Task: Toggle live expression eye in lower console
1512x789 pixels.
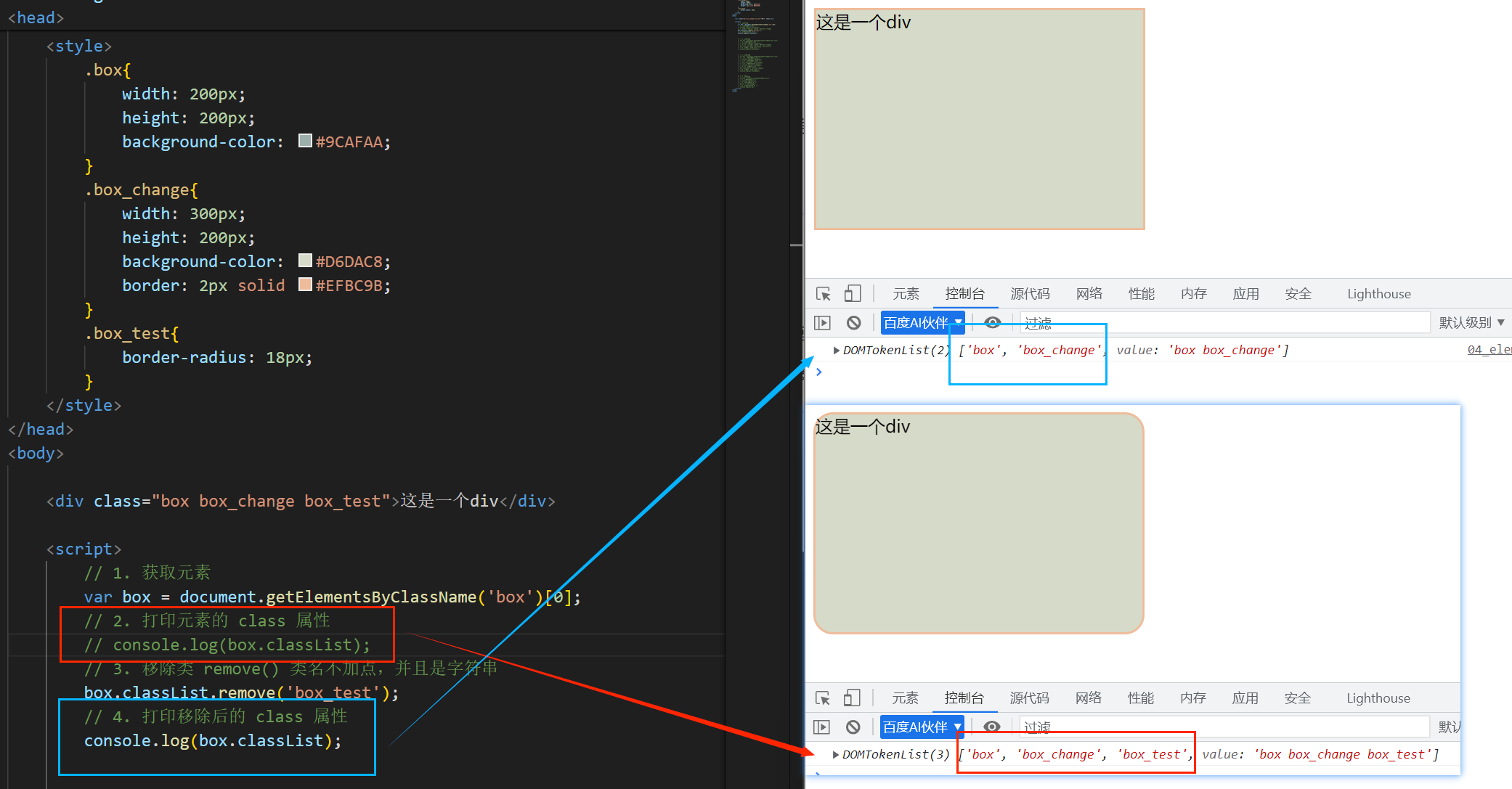Action: [991, 727]
